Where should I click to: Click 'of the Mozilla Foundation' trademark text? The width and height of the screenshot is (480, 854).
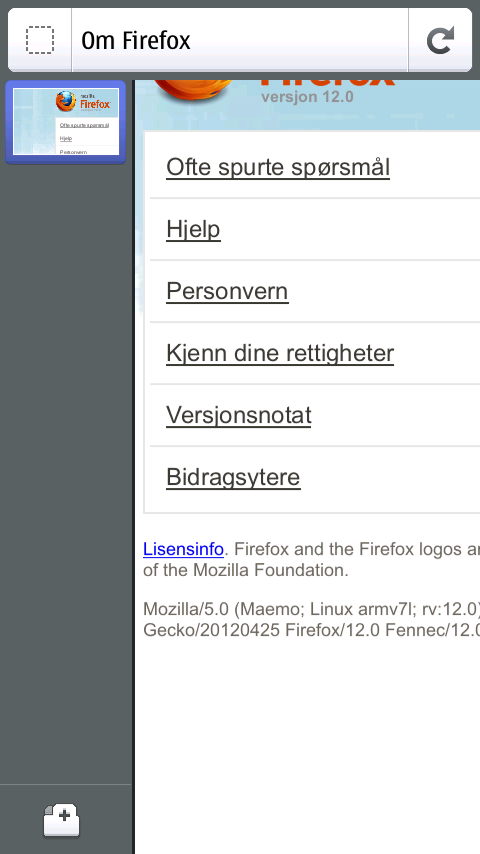[246, 571]
